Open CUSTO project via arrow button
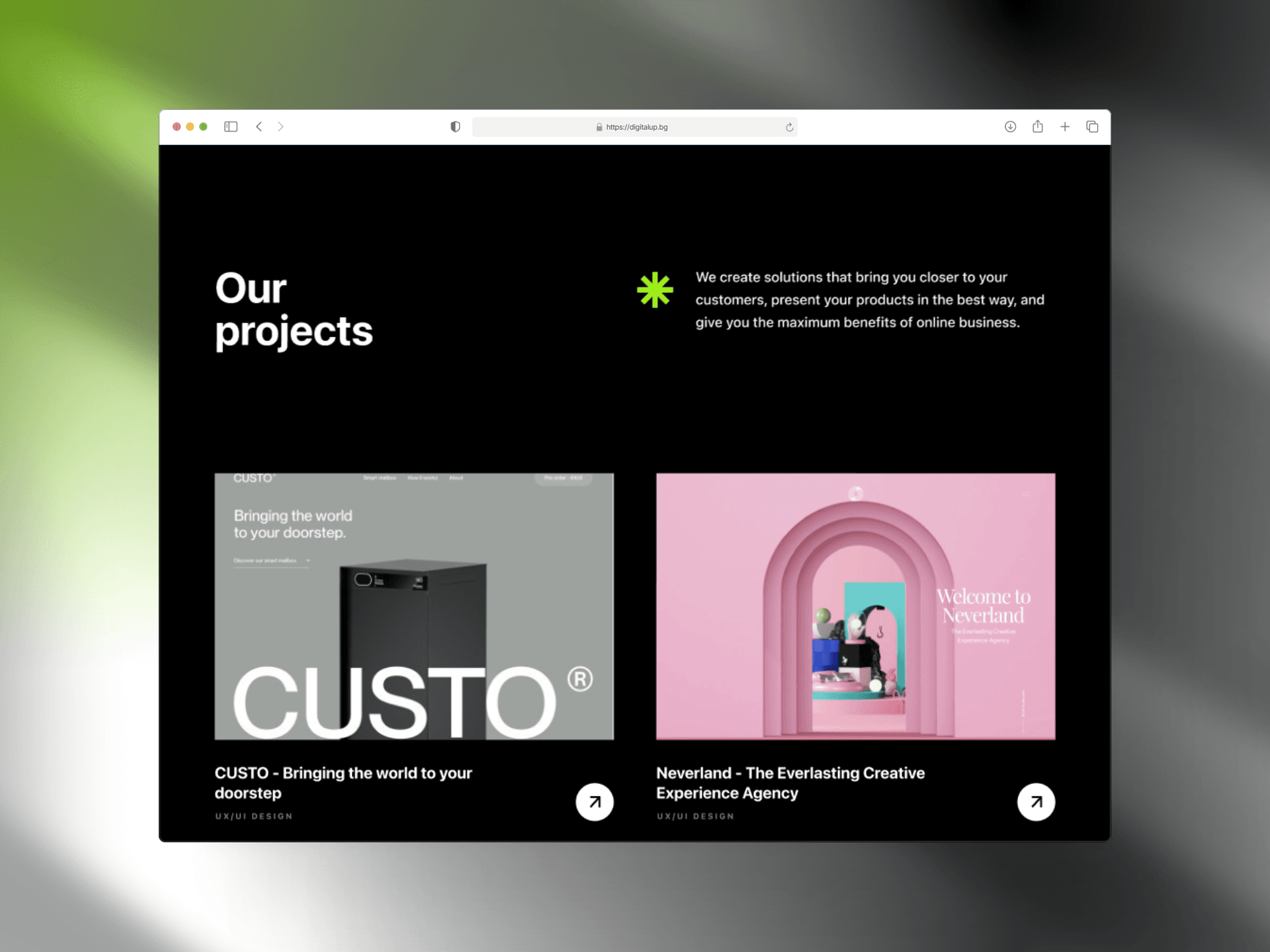 point(595,802)
